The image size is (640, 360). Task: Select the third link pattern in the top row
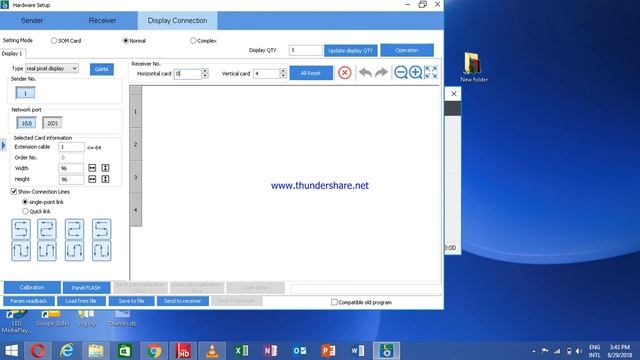pyautogui.click(x=74, y=229)
